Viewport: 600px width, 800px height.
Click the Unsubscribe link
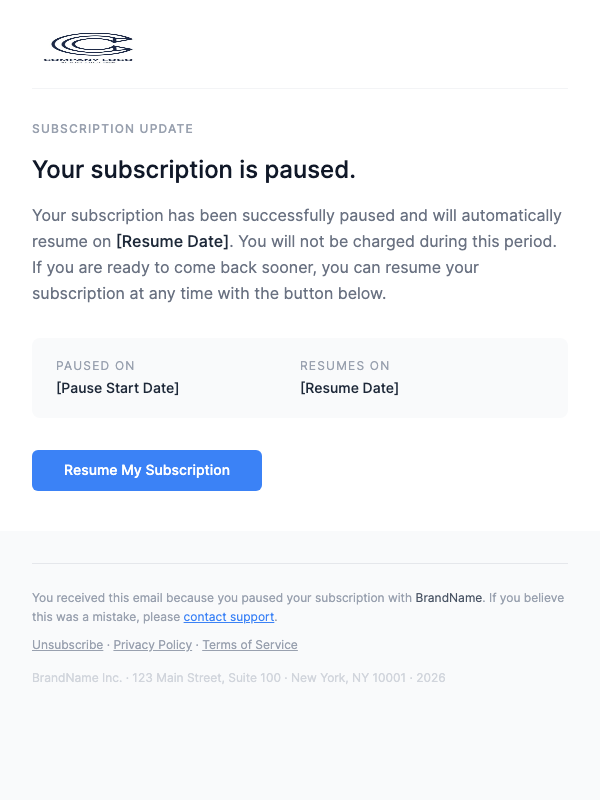point(67,645)
